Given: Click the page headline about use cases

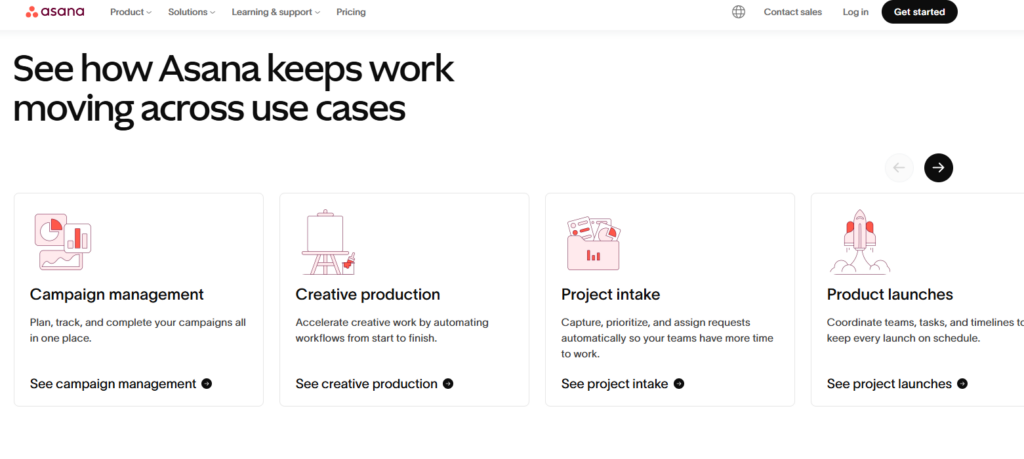Looking at the screenshot, I should (x=233, y=89).
